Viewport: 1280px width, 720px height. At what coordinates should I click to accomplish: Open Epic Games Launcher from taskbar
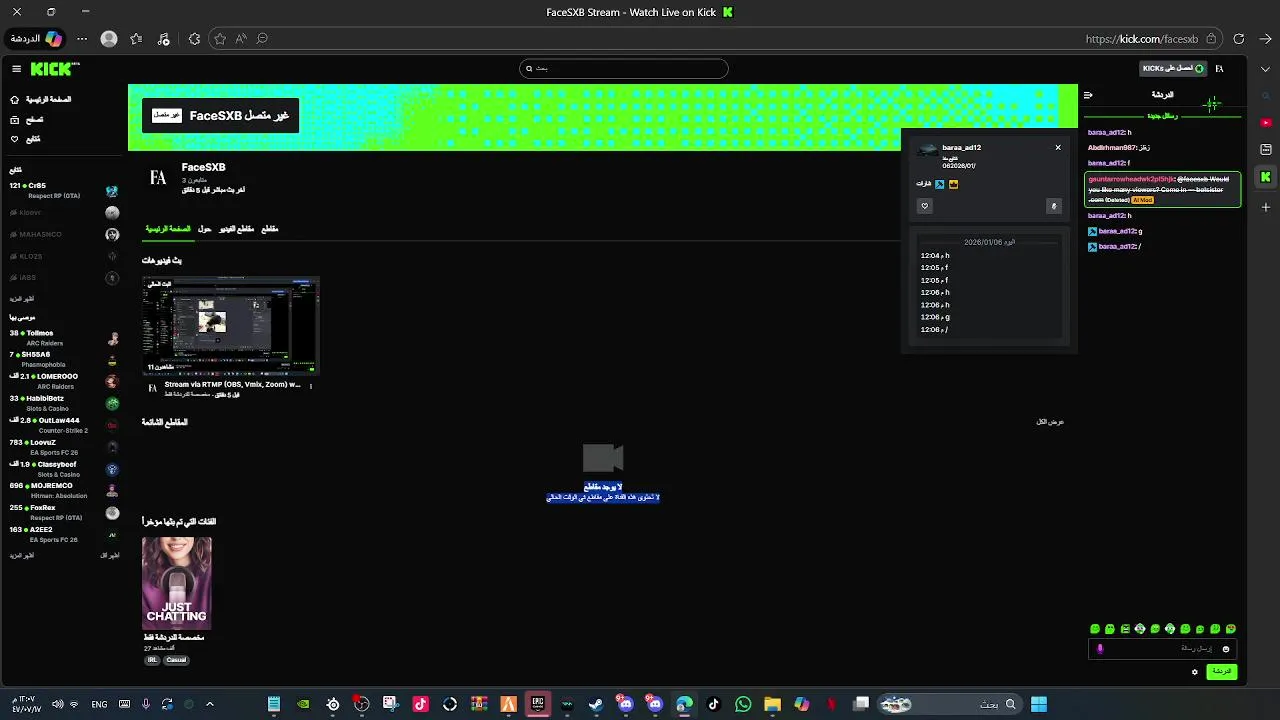pyautogui.click(x=538, y=704)
